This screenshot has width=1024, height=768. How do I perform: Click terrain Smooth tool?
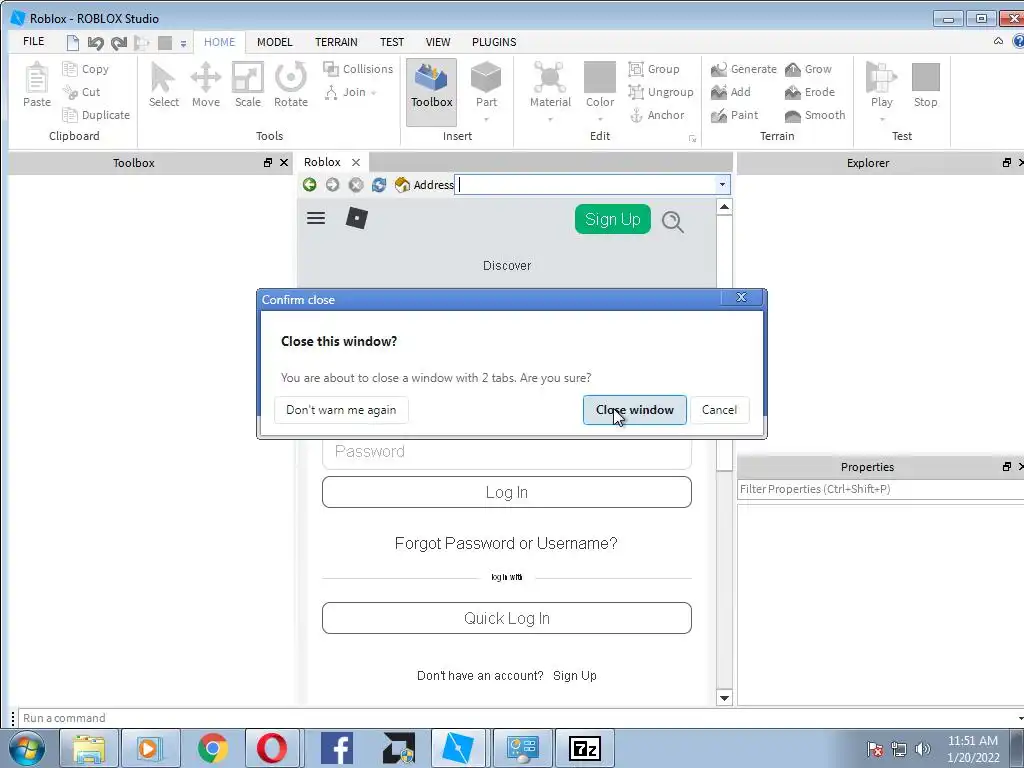[x=815, y=115]
